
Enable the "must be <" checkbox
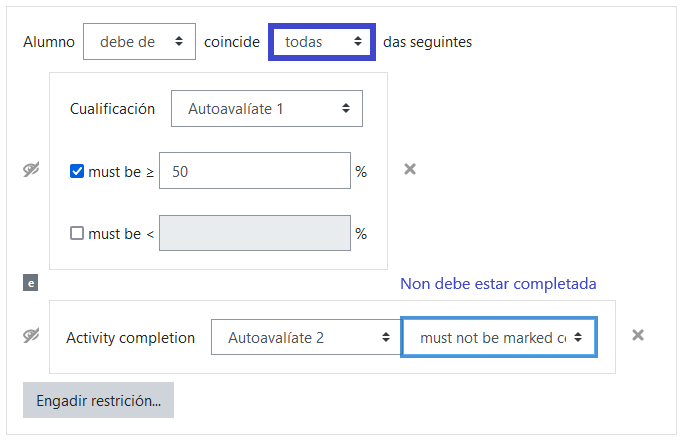(x=77, y=234)
